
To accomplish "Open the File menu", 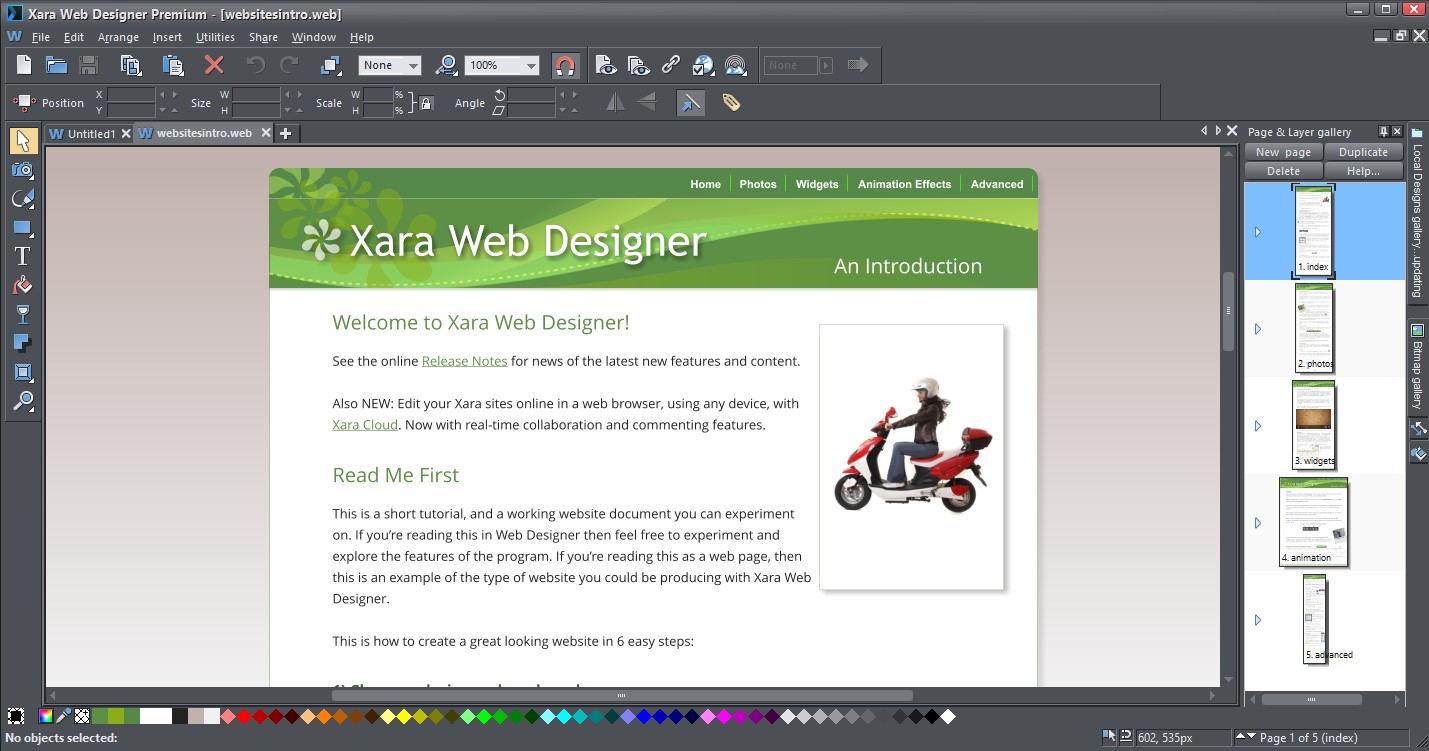I will (x=41, y=37).
